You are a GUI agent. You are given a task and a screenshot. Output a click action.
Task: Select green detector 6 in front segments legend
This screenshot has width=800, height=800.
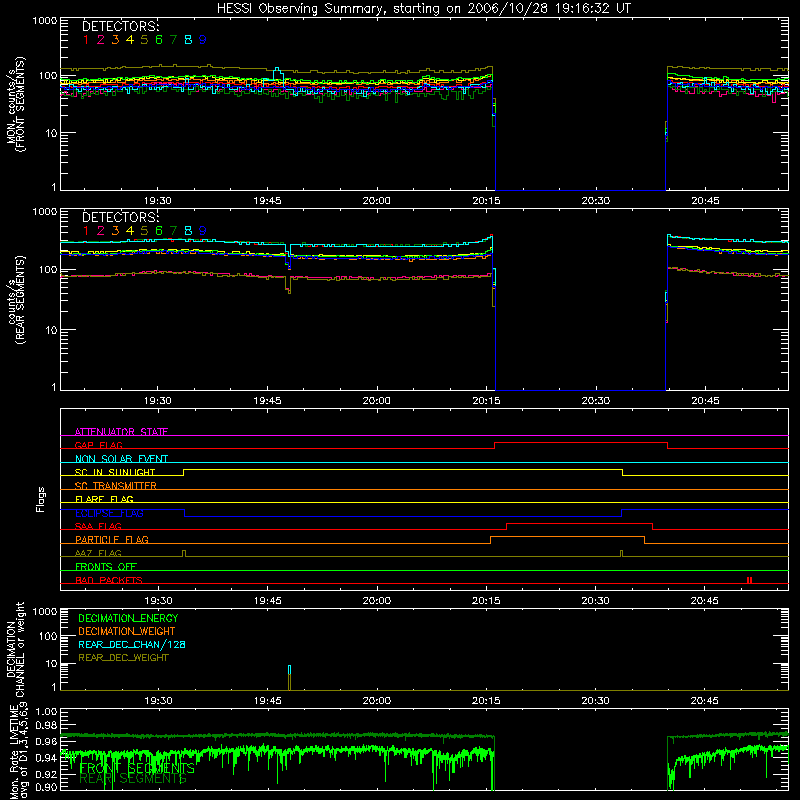(x=159, y=40)
